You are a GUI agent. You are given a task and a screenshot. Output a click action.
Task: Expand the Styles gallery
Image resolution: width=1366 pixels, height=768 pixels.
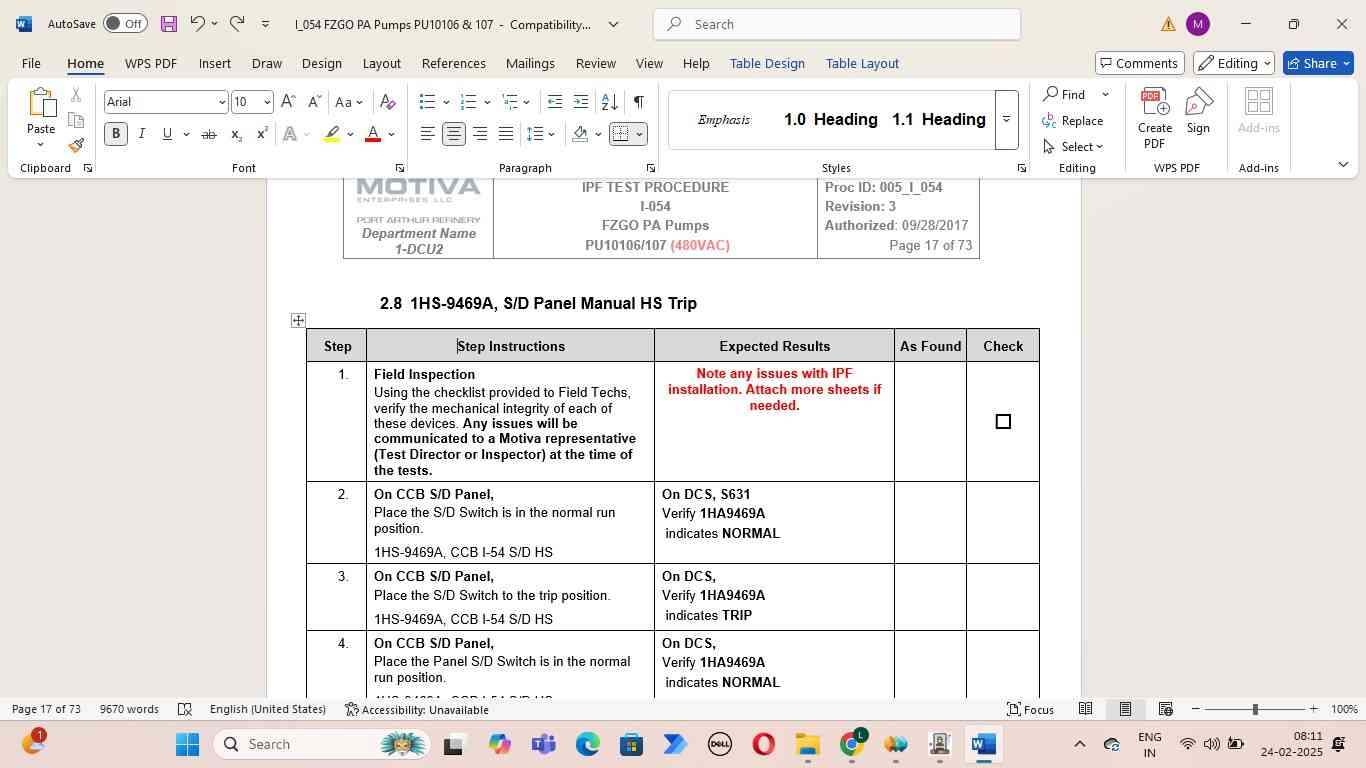(x=1006, y=119)
